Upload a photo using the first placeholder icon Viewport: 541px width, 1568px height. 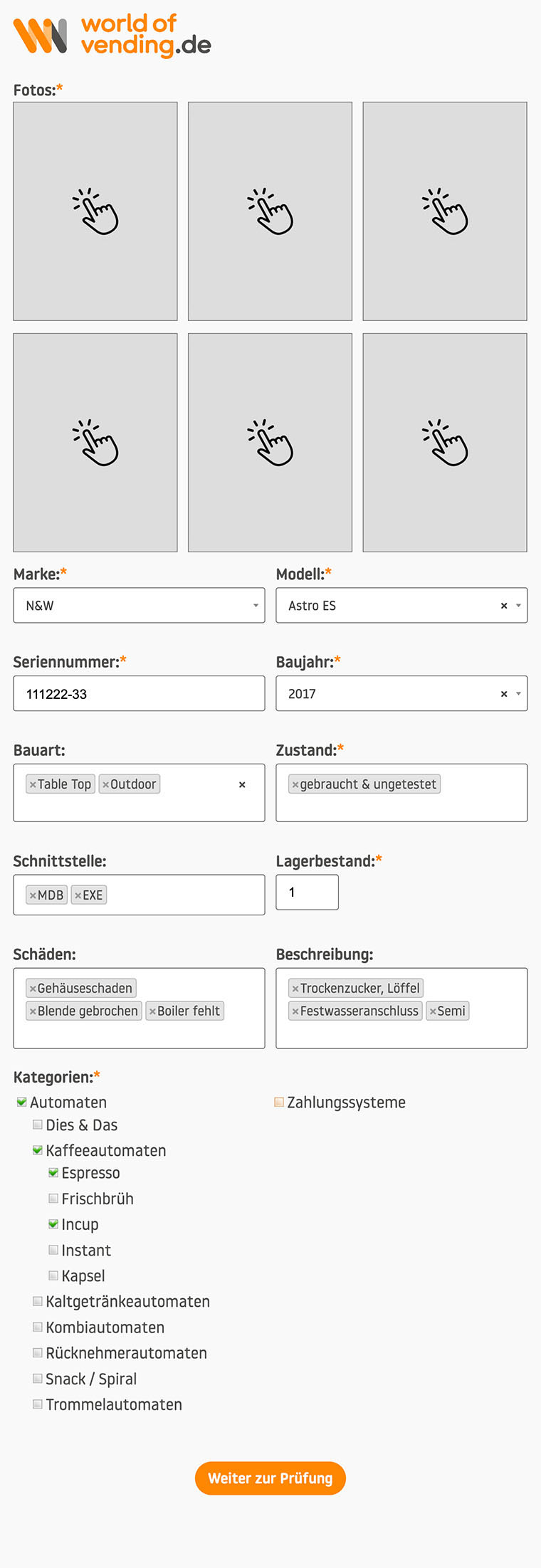[x=95, y=210]
